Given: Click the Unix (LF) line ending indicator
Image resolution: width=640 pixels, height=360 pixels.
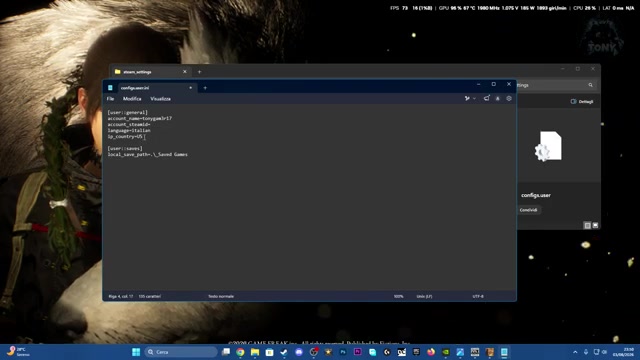Looking at the screenshot, I should 424,296.
